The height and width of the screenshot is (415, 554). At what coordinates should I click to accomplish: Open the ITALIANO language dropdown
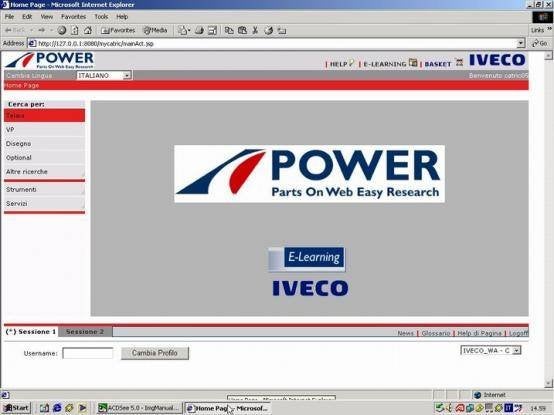pos(104,76)
